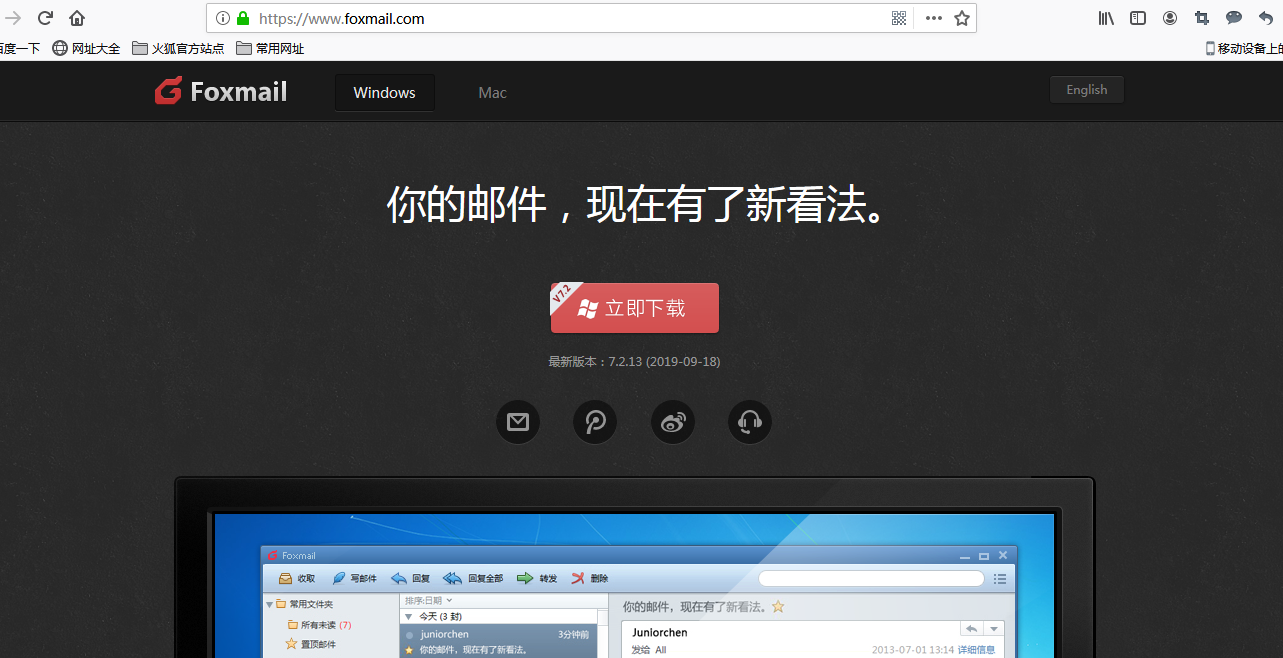Click the forward navigation arrow
This screenshot has width=1283, height=658.
pyautogui.click(x=13, y=18)
